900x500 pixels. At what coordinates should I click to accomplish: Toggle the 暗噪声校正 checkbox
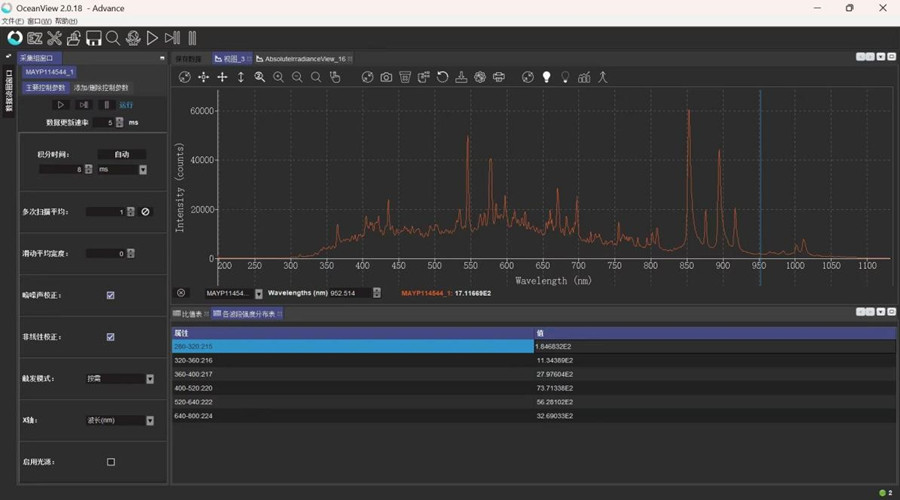[x=110, y=295]
